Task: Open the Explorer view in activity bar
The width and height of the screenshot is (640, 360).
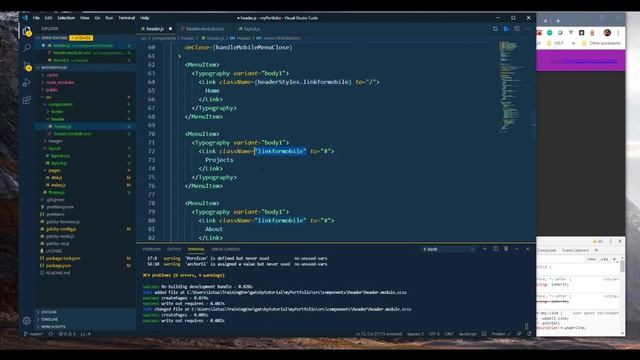Action: [x=27, y=31]
